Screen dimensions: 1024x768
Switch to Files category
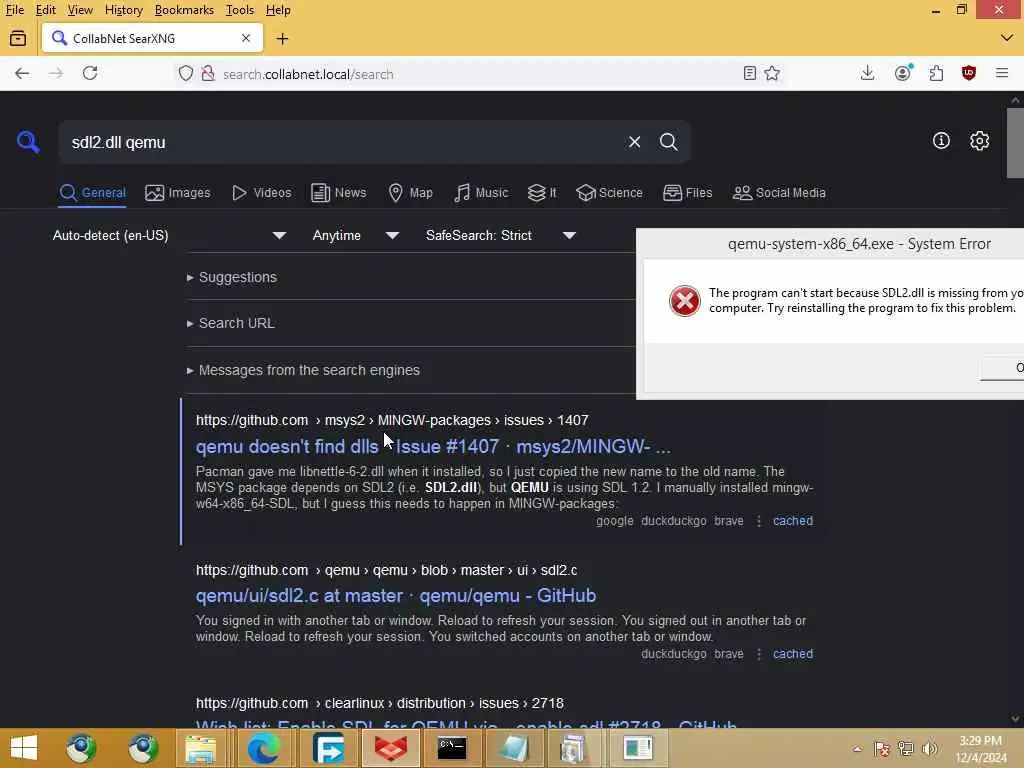[x=687, y=193]
